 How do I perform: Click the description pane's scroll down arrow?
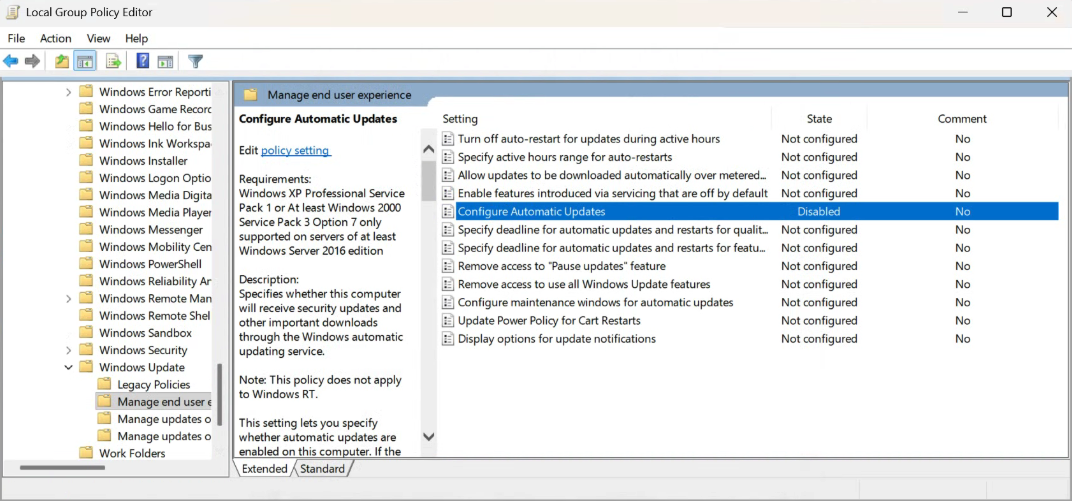[429, 437]
